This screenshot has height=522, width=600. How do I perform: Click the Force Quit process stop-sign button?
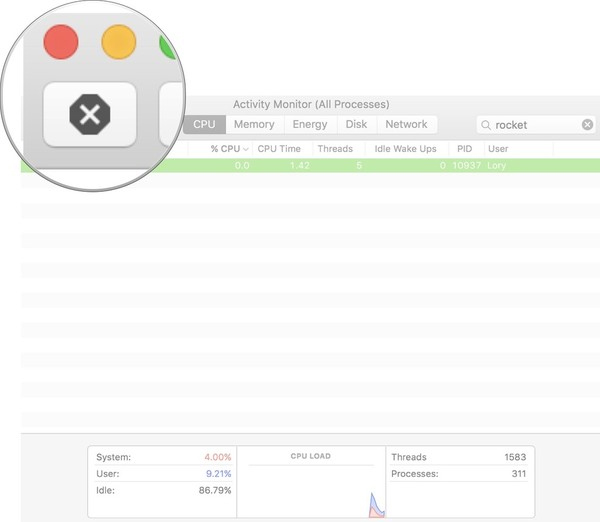coord(89,115)
